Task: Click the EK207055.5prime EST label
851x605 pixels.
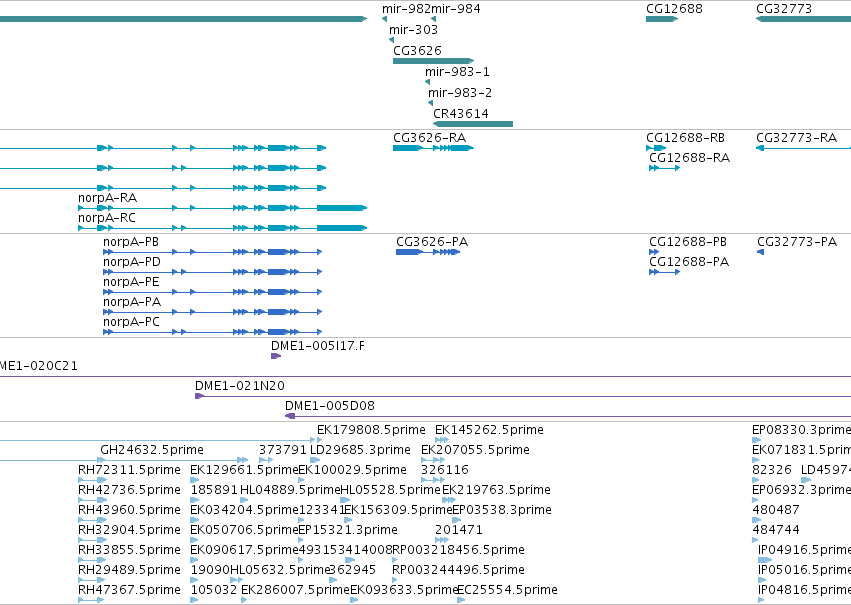Action: [x=475, y=450]
